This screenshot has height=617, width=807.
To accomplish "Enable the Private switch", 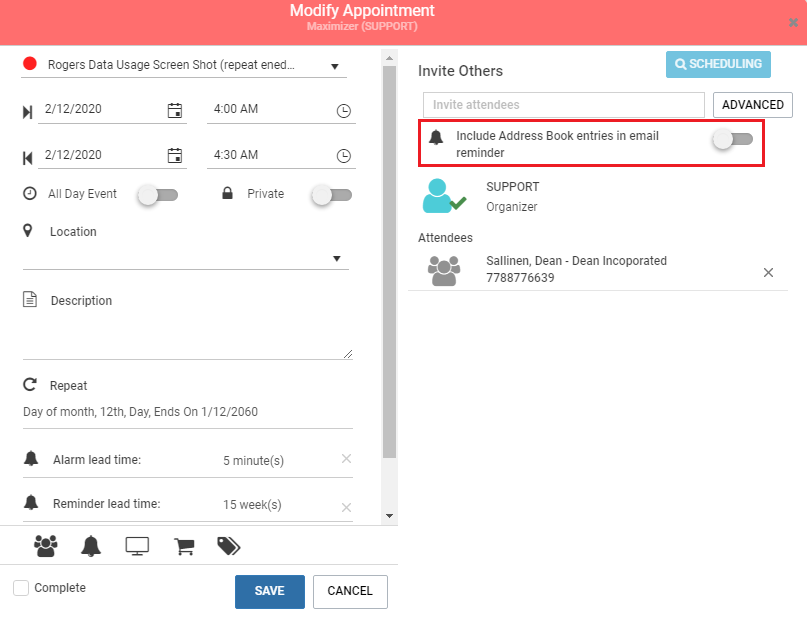I will (332, 195).
